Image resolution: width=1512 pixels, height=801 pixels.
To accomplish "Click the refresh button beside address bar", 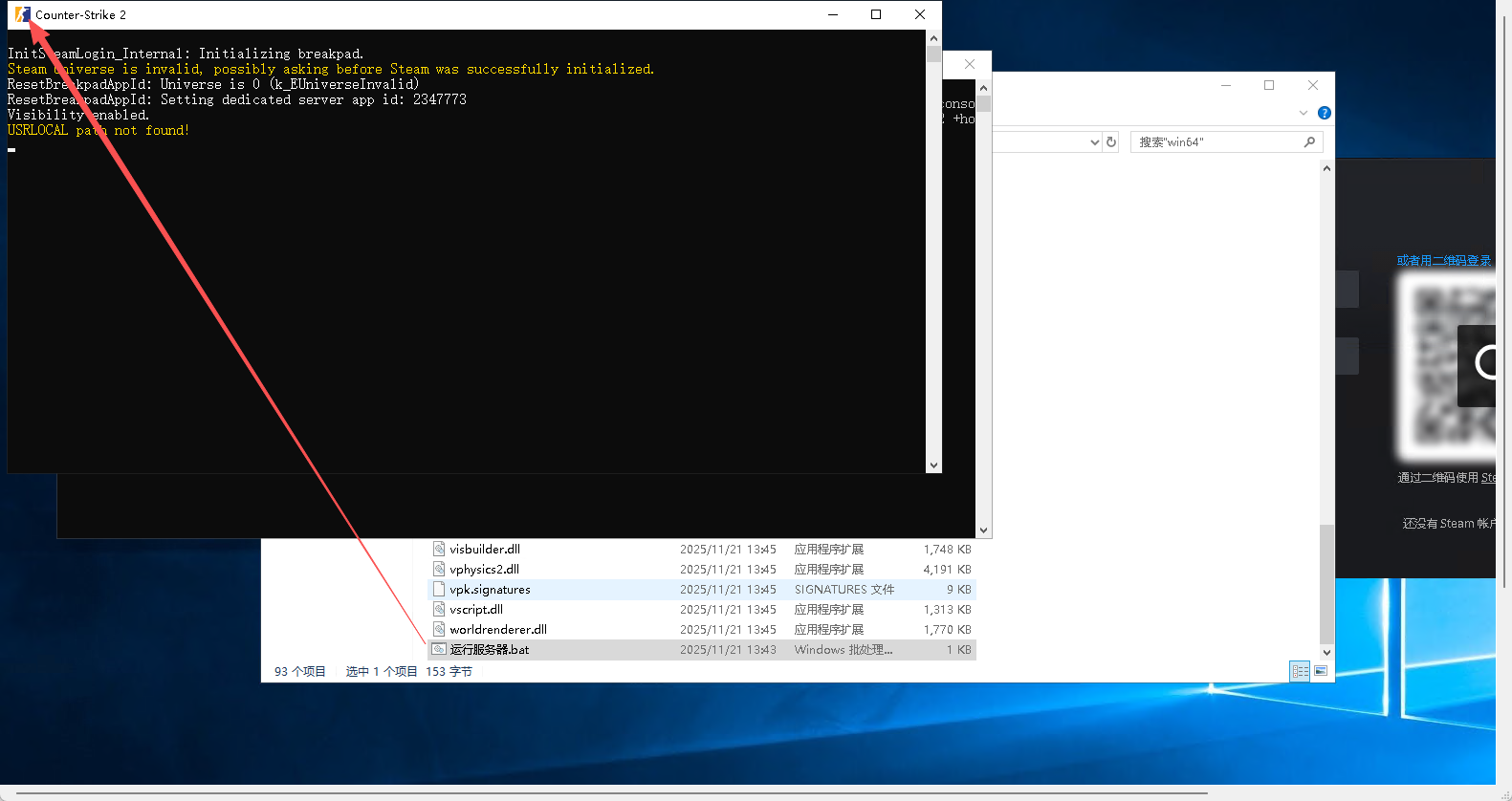I will [1111, 142].
